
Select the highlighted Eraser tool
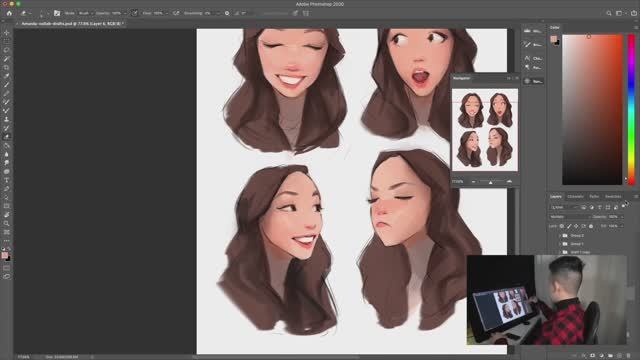[6, 137]
